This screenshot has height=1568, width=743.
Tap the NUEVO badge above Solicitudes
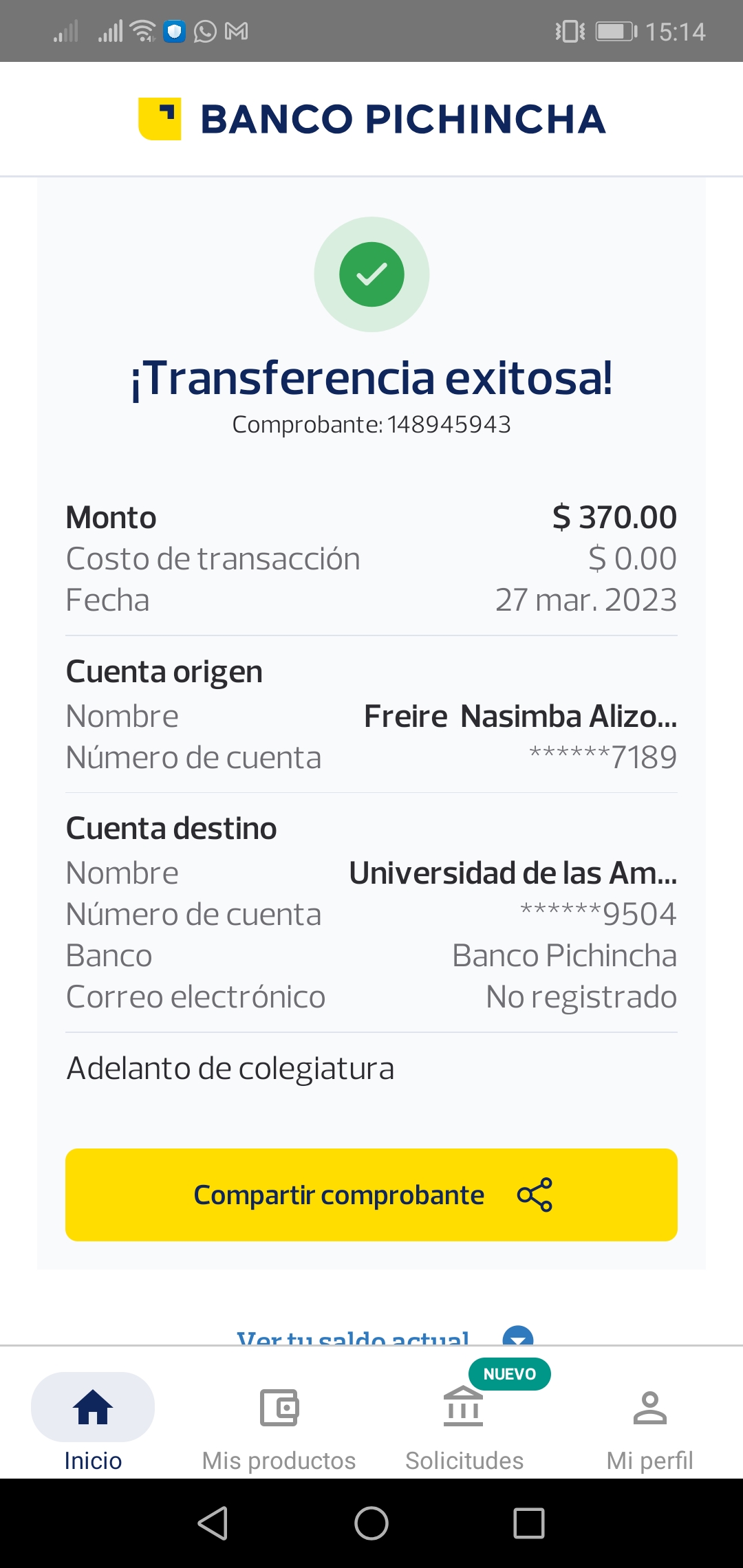(x=509, y=1374)
